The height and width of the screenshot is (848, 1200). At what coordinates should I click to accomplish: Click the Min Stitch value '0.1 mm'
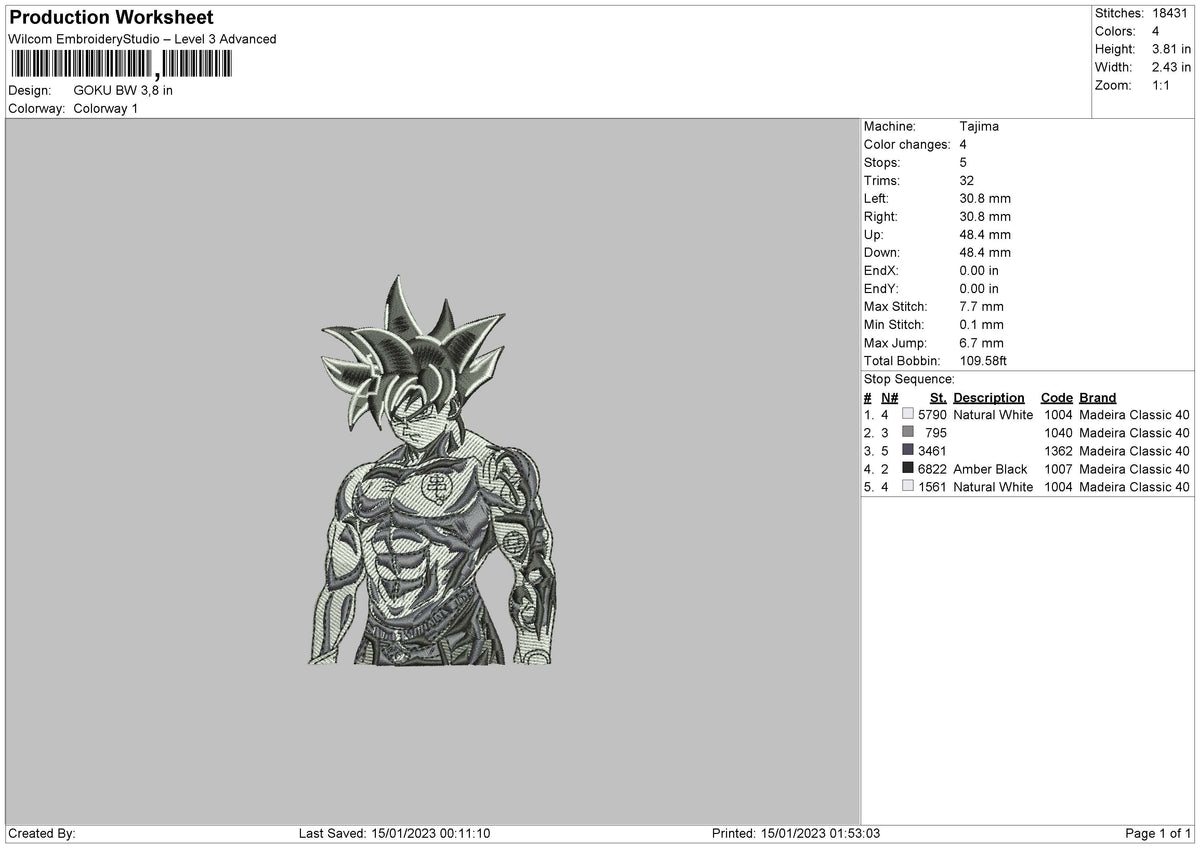pos(981,325)
